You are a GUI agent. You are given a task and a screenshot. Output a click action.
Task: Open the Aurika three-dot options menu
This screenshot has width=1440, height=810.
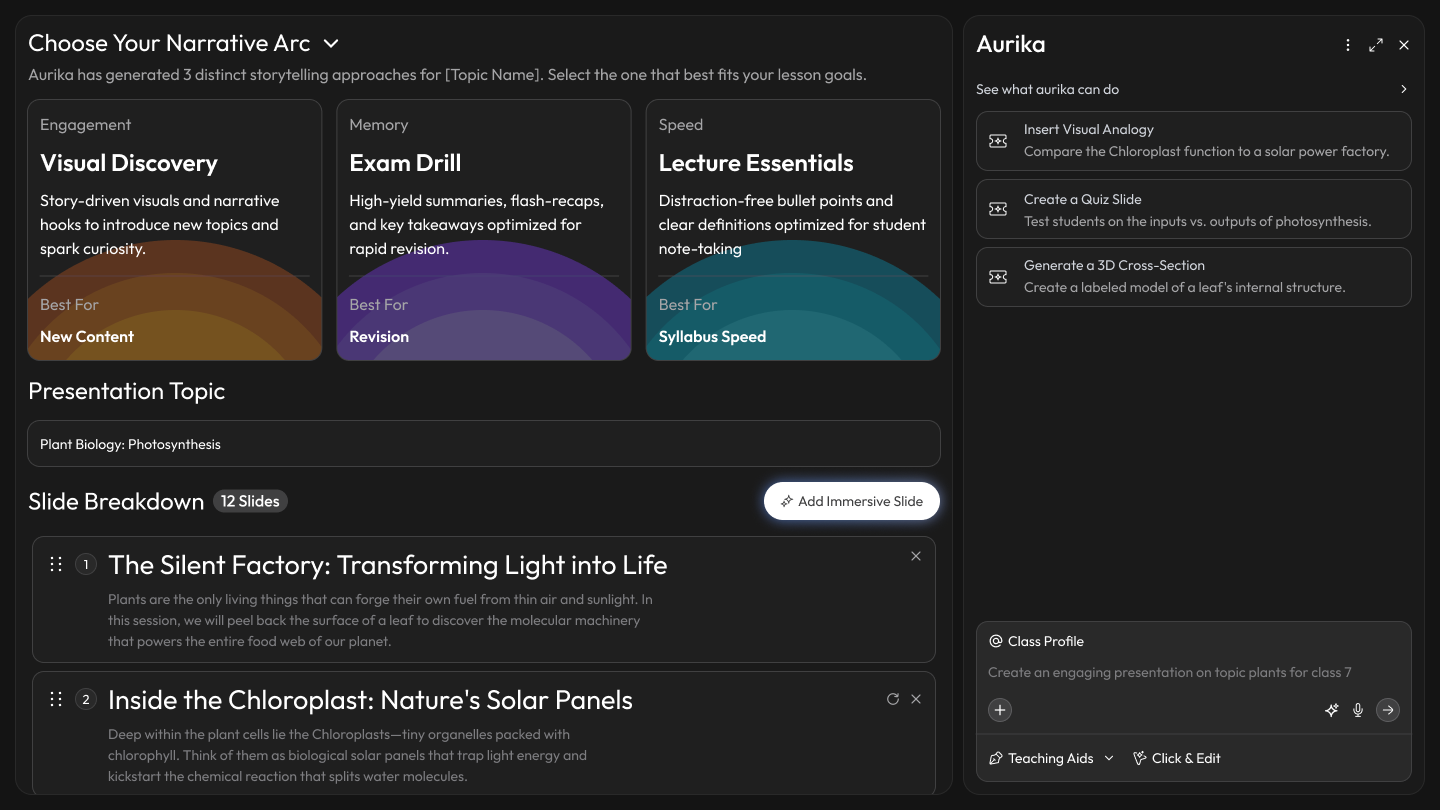1348,45
